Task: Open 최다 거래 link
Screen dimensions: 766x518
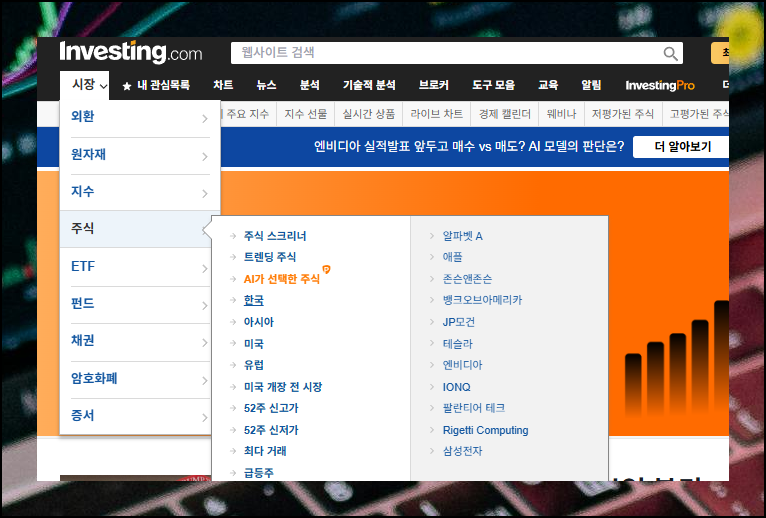Action: coord(265,451)
